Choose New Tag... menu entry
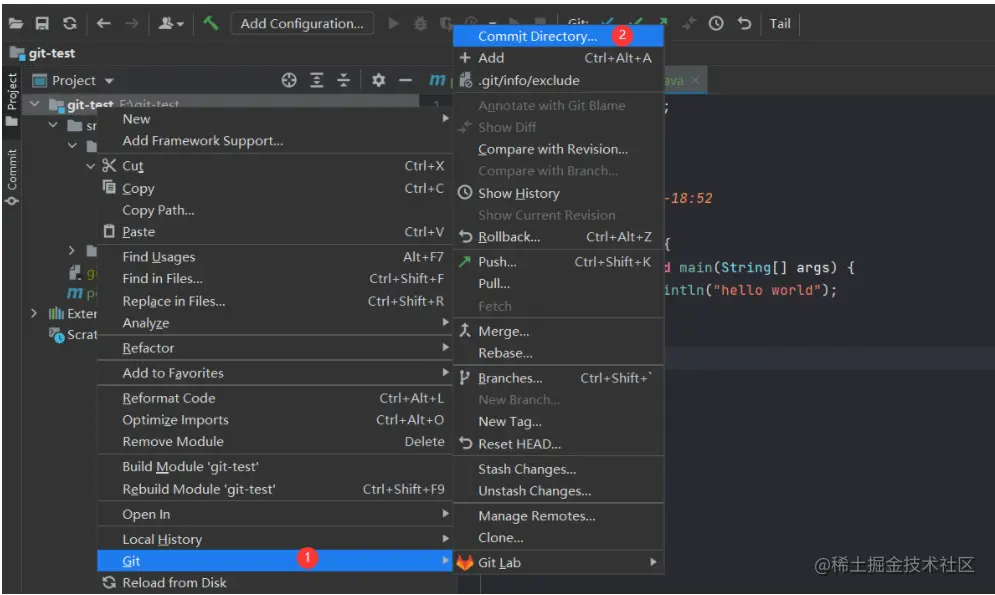The height and width of the screenshot is (595, 995). point(558,421)
